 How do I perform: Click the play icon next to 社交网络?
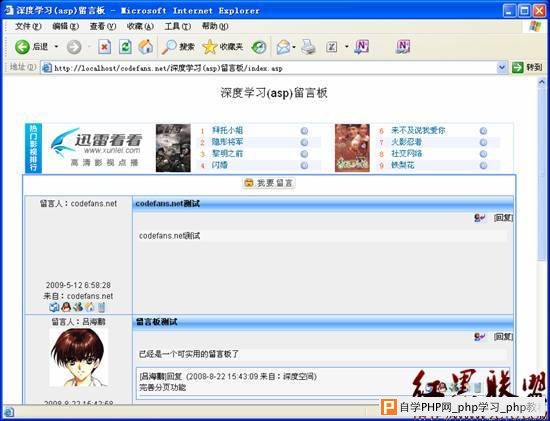click(483, 154)
